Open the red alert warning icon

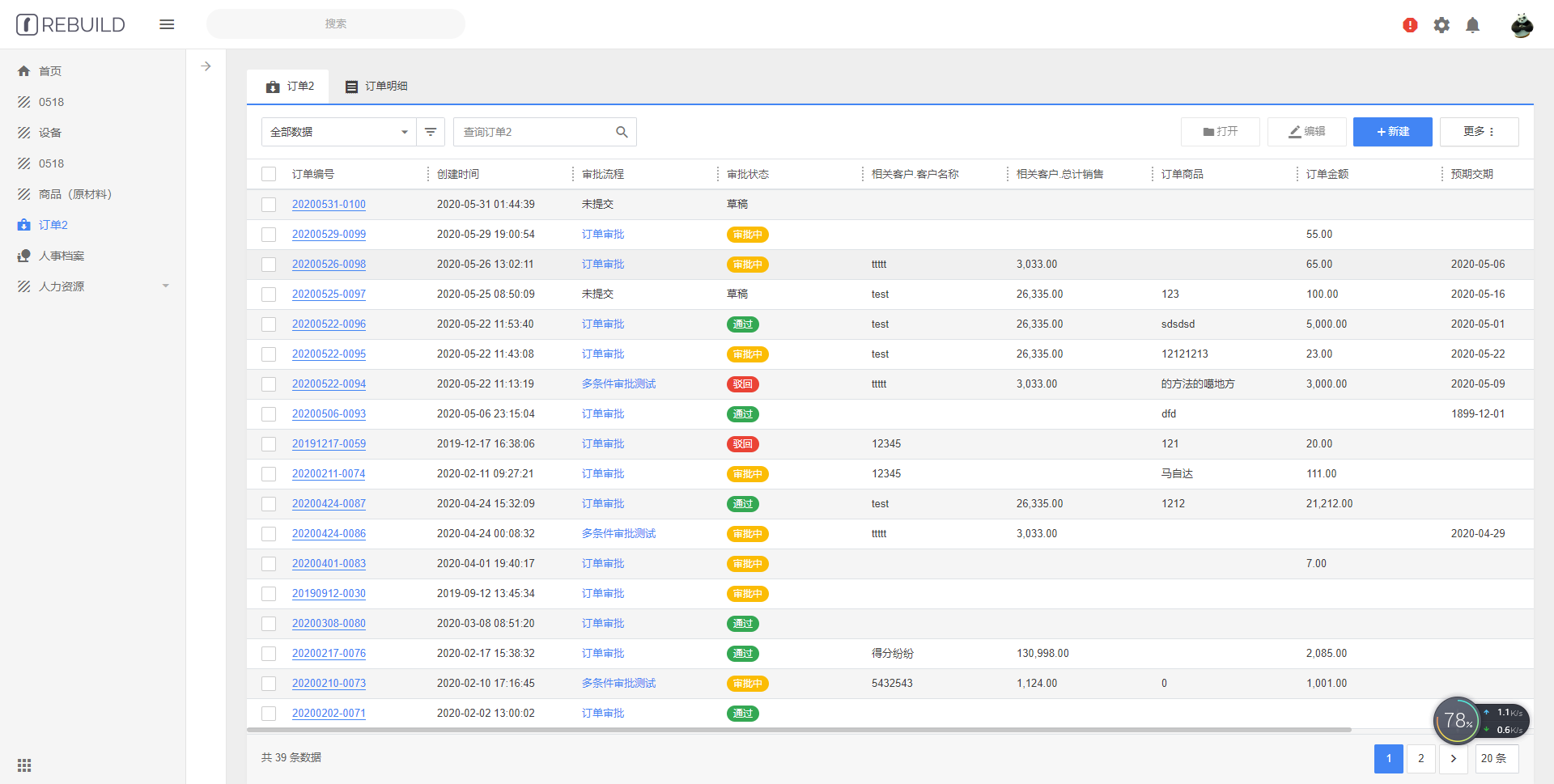[x=1410, y=25]
